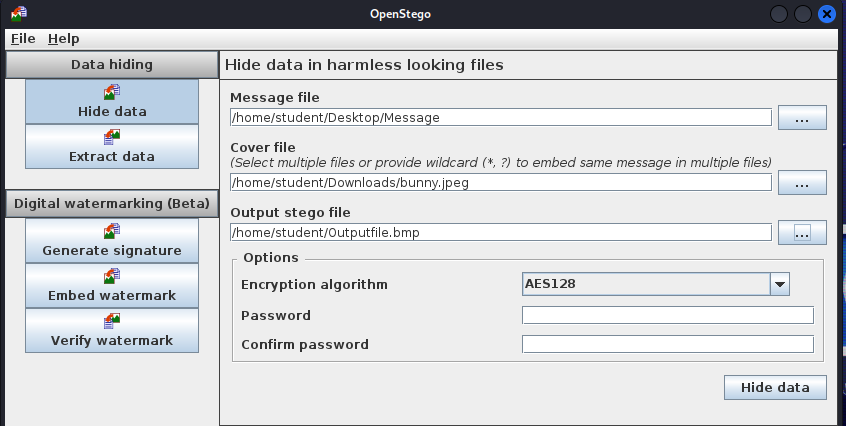Open the File menu
846x426 pixels.
[x=23, y=39]
